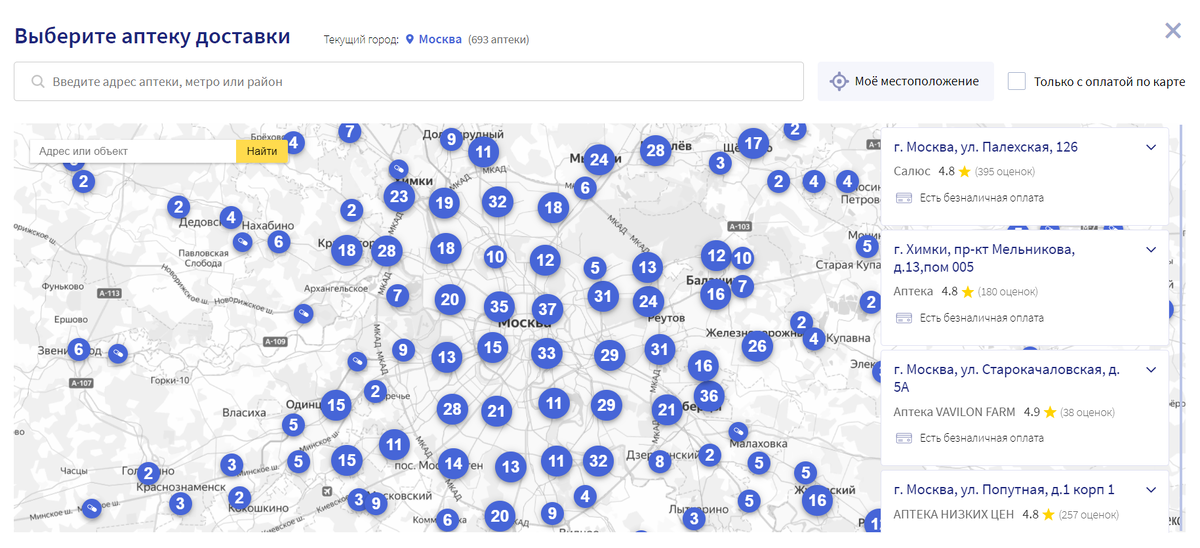Select the cluster marker showing 33
Image resolution: width=1200 pixels, height=548 pixels.
(x=546, y=352)
